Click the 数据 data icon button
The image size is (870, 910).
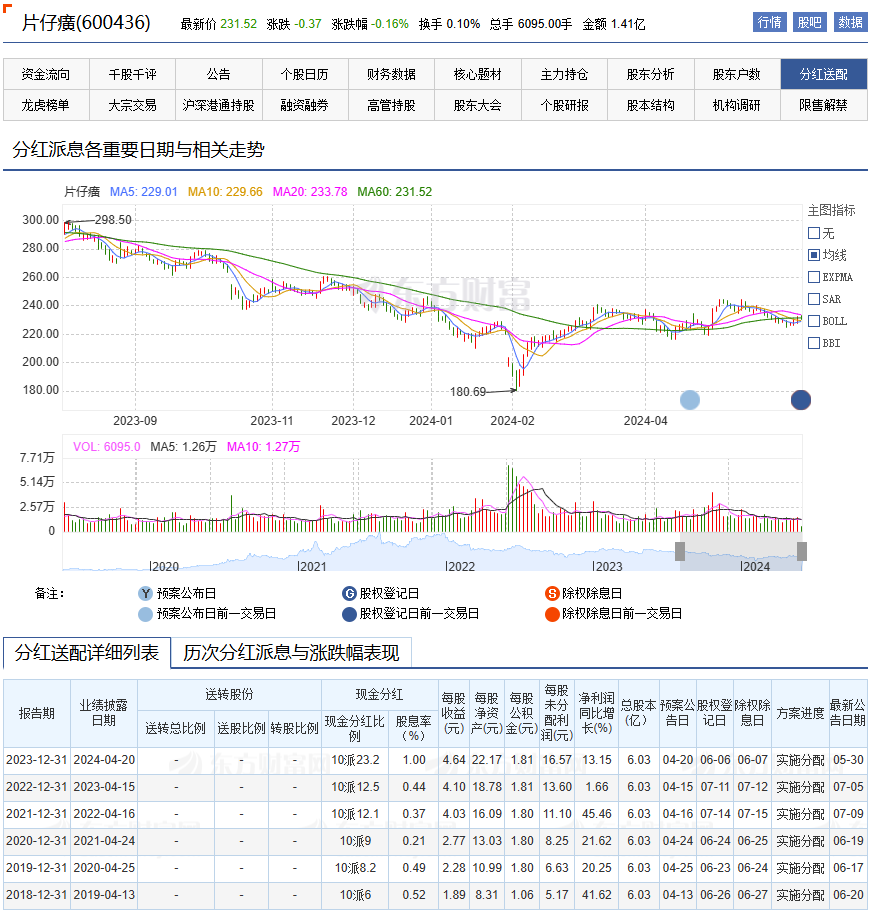(x=849, y=21)
